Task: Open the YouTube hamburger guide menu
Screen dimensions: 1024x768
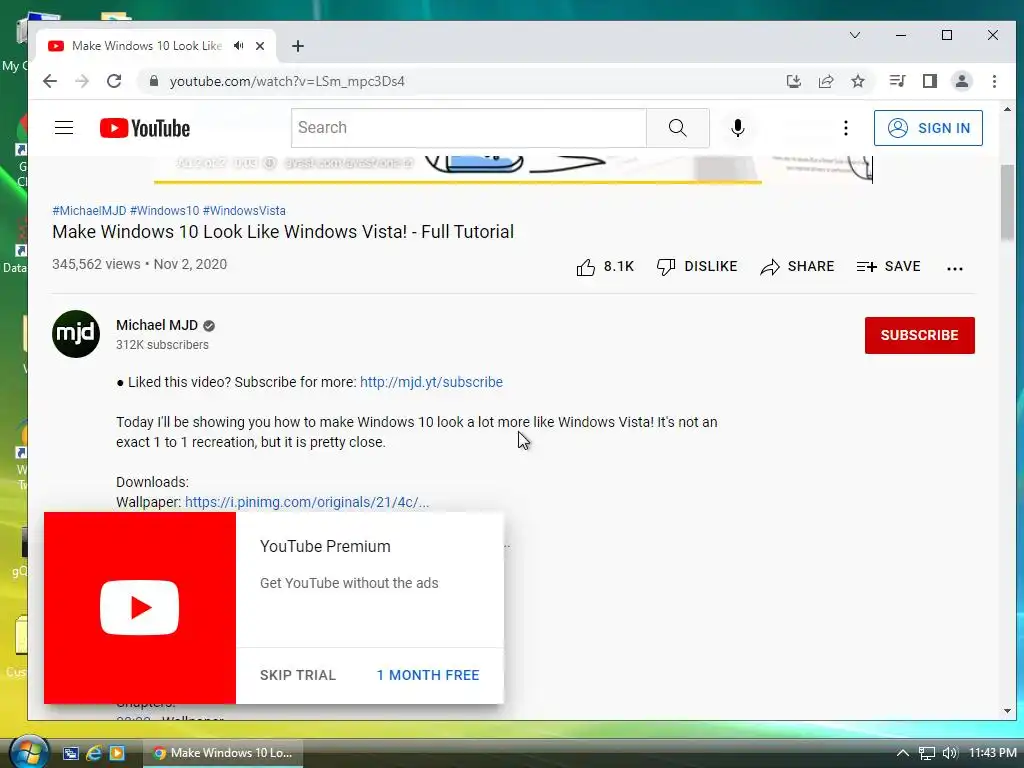Action: (x=64, y=127)
